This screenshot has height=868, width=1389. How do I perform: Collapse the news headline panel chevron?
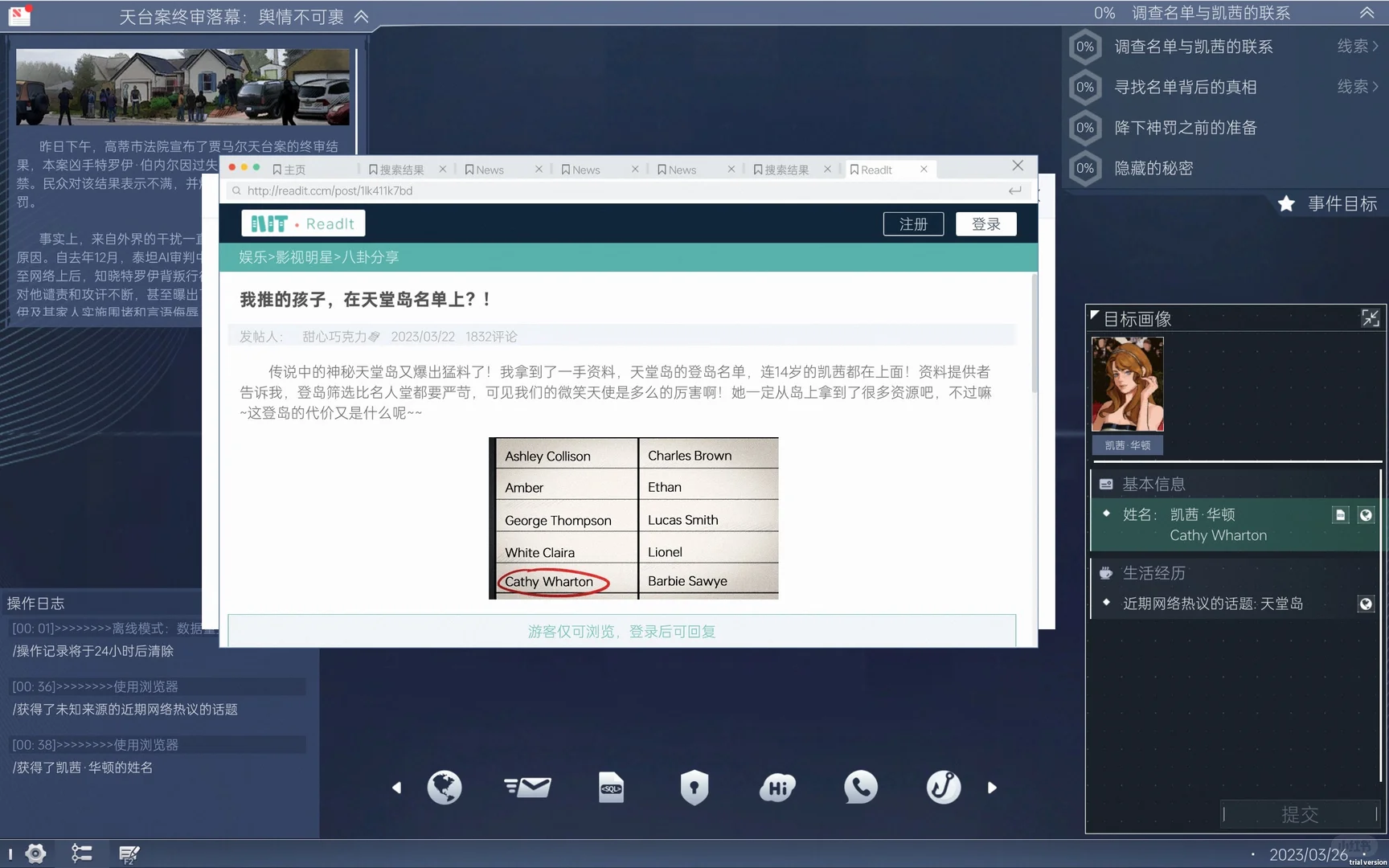[362, 16]
